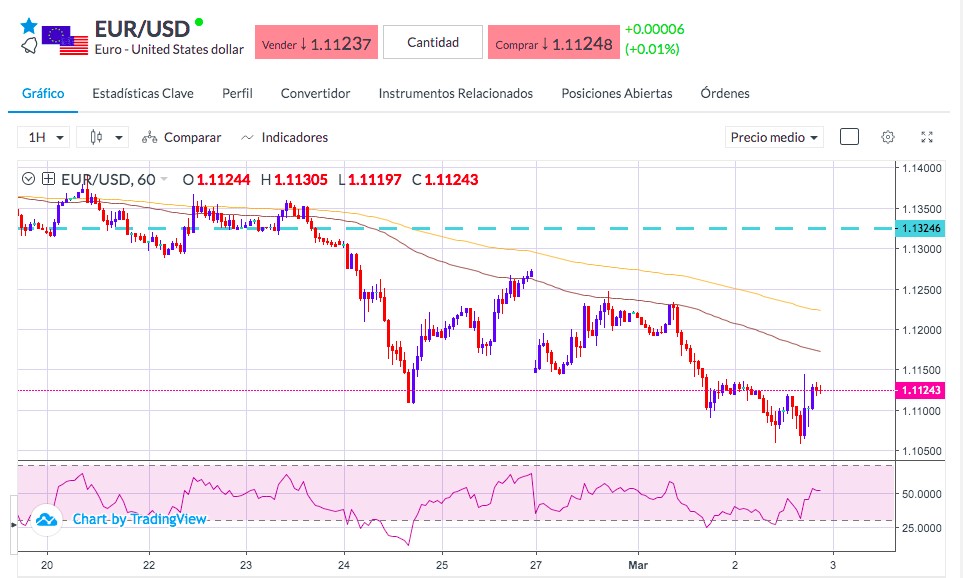Click the 27 date label on time axis
The width and height of the screenshot is (963, 578).
pyautogui.click(x=536, y=565)
